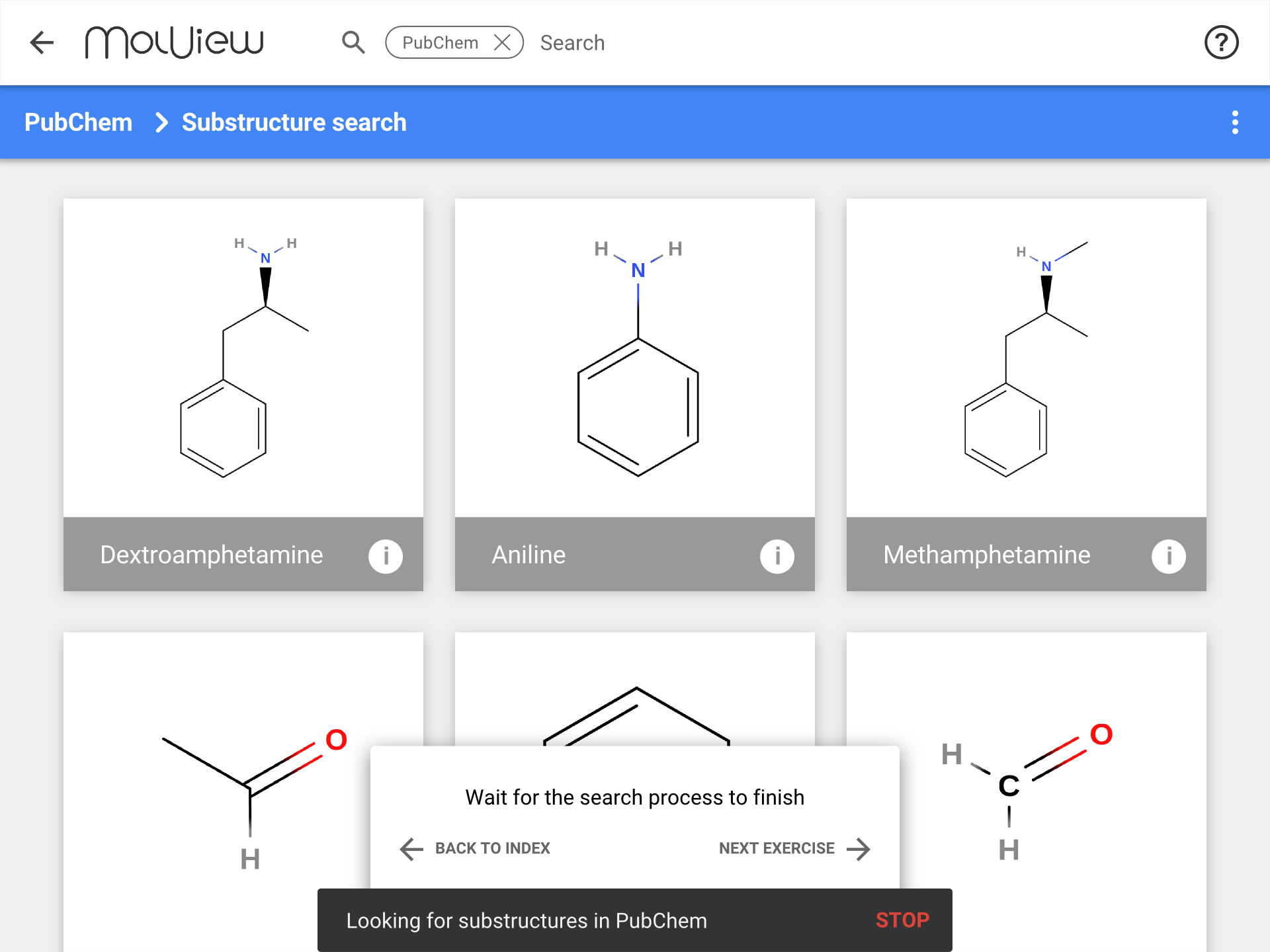1270x952 pixels.
Task: Open the three-dot overflow menu
Action: tap(1235, 122)
